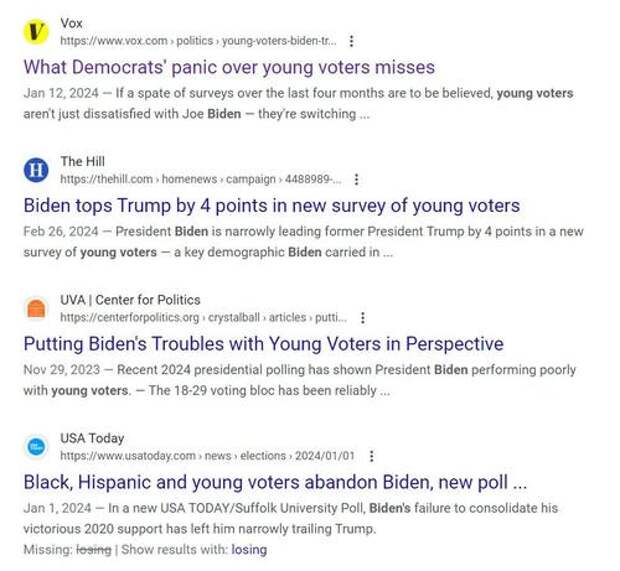Click the USA Today favicon icon
Screen dimensions: 620x571
point(36,446)
